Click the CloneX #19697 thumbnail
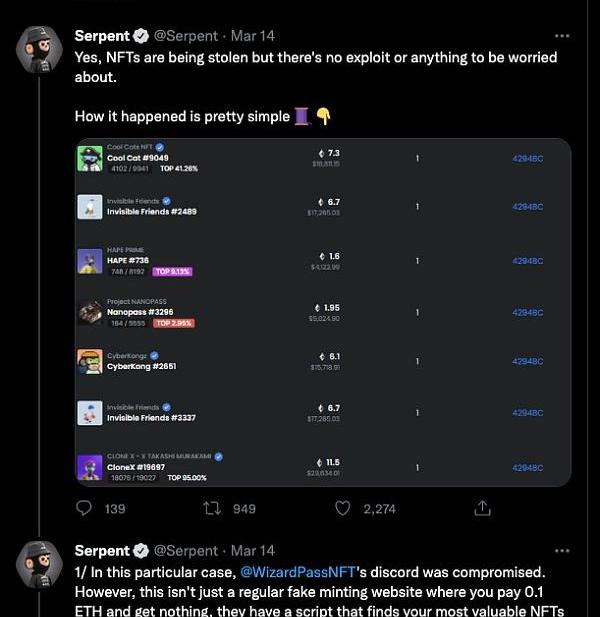This screenshot has width=600, height=617. point(90,467)
